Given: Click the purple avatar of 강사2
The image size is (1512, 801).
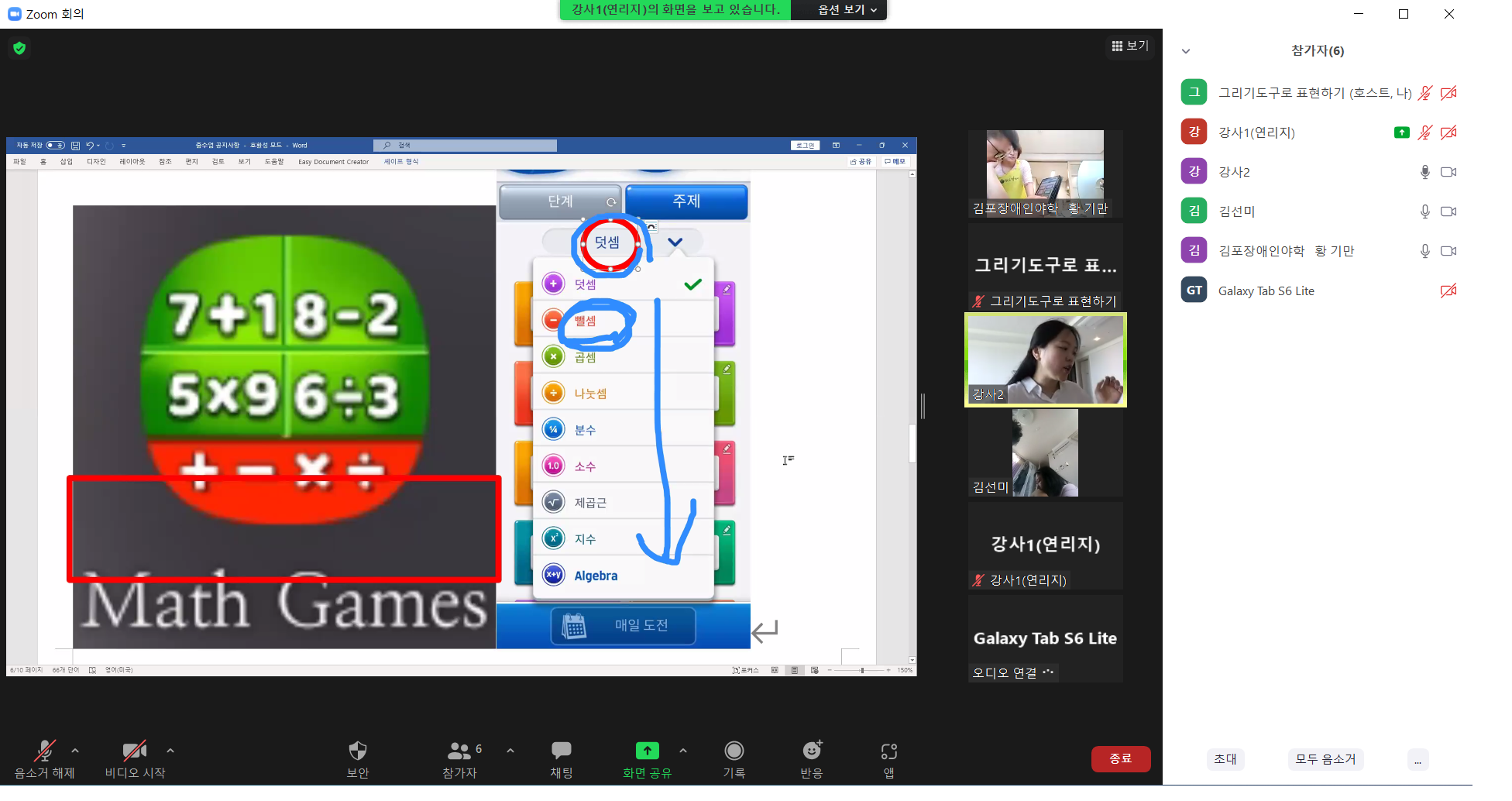Looking at the screenshot, I should point(1194,172).
